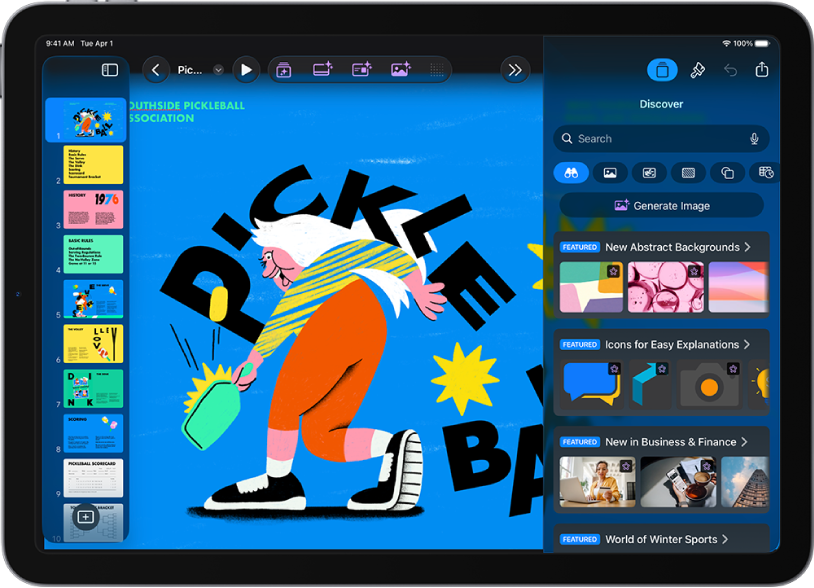
Task: Select the Format paintbrush tool
Action: pos(698,70)
